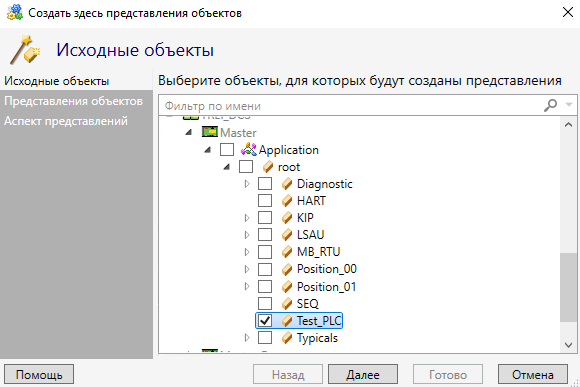580x387 pixels.
Task: Expand the Diagnostic node
Action: click(x=247, y=184)
